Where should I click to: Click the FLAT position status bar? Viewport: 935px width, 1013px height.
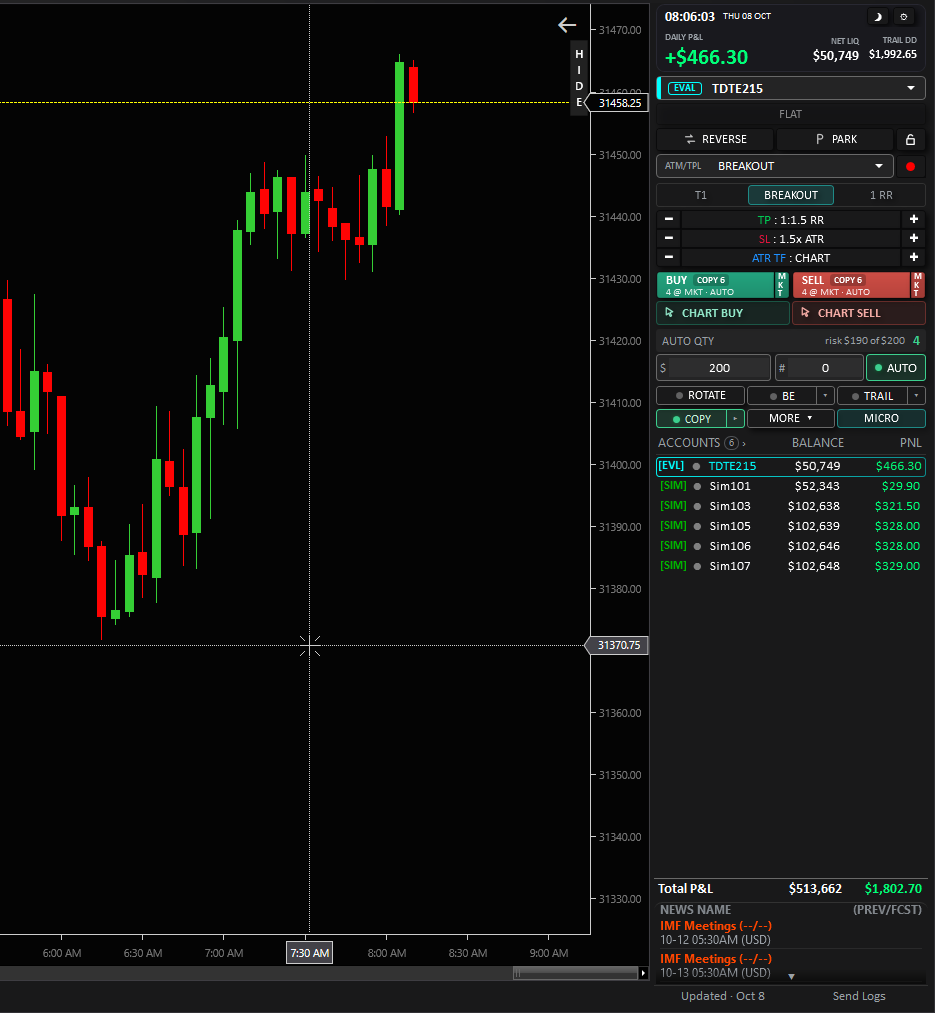(790, 114)
